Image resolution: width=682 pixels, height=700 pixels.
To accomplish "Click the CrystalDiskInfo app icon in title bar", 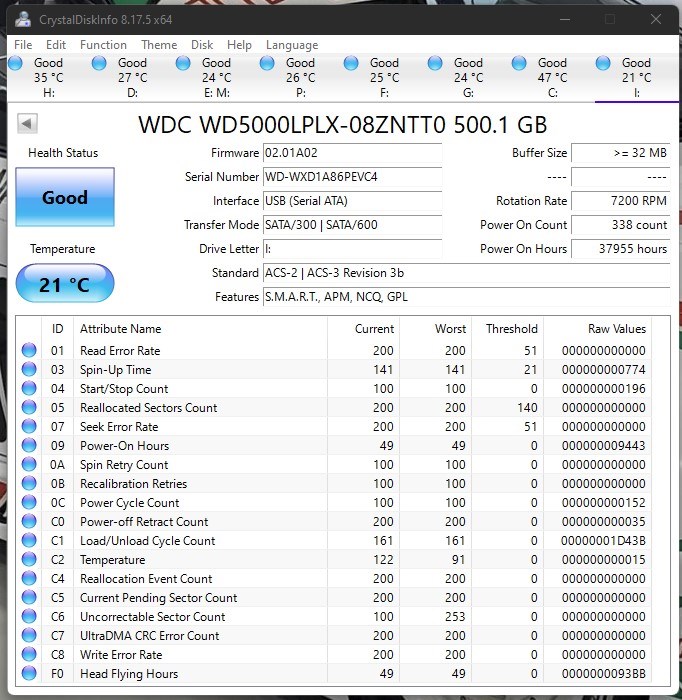I will pyautogui.click(x=22, y=19).
